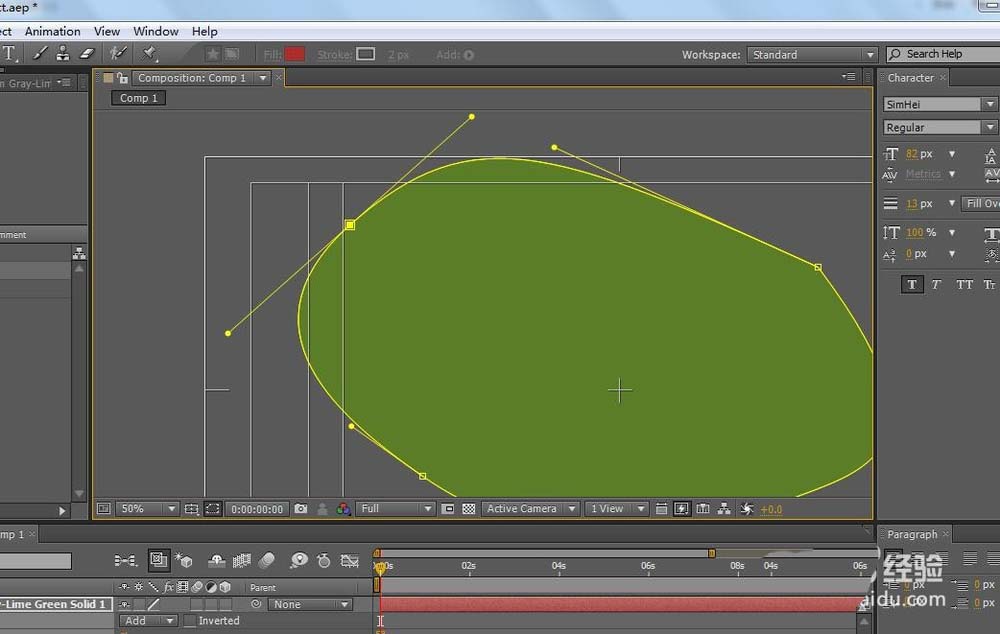1000x634 pixels.
Task: Click the composition label color swatch
Action: click(x=108, y=78)
